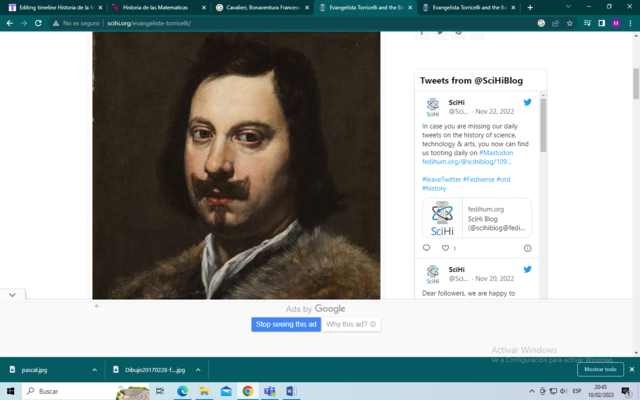Open Microsoft Teams from taskbar
Image resolution: width=640 pixels, height=400 pixels.
tap(269, 391)
